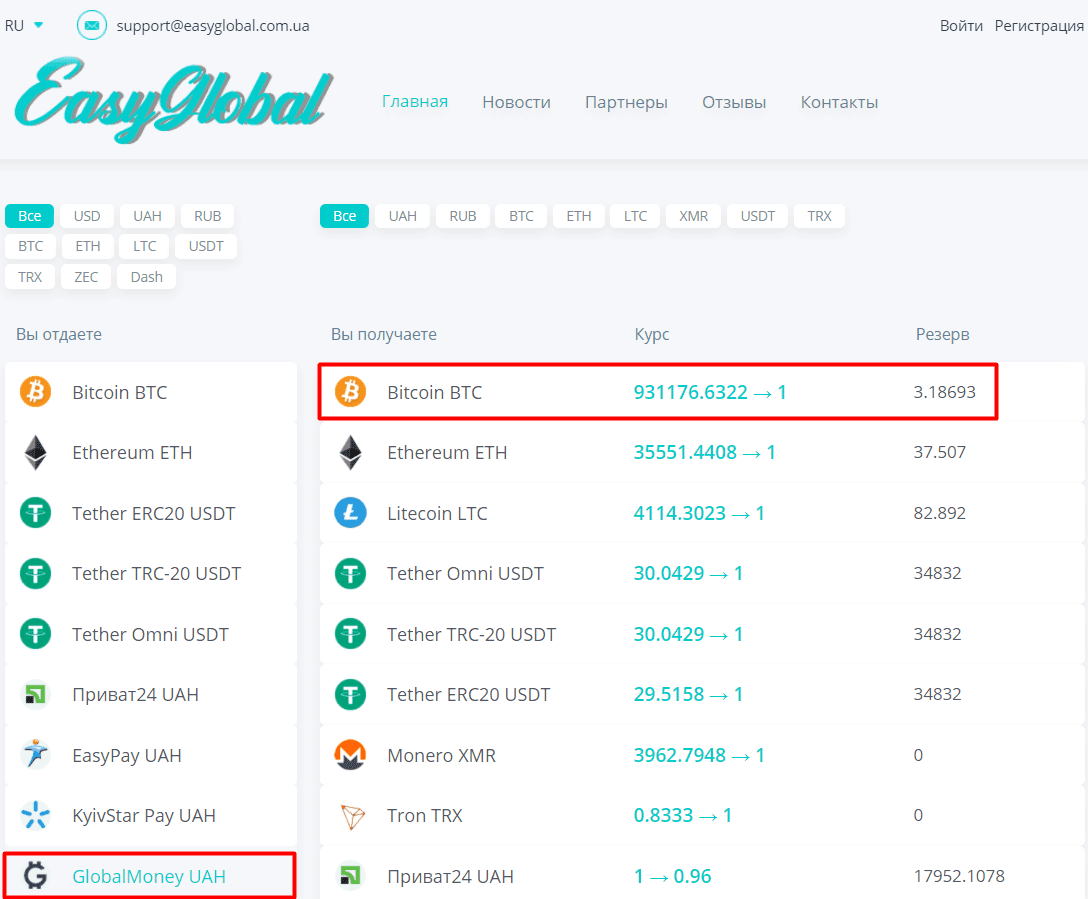
Task: Select the Bitcoin BTC icon in left column
Action: pyautogui.click(x=35, y=392)
